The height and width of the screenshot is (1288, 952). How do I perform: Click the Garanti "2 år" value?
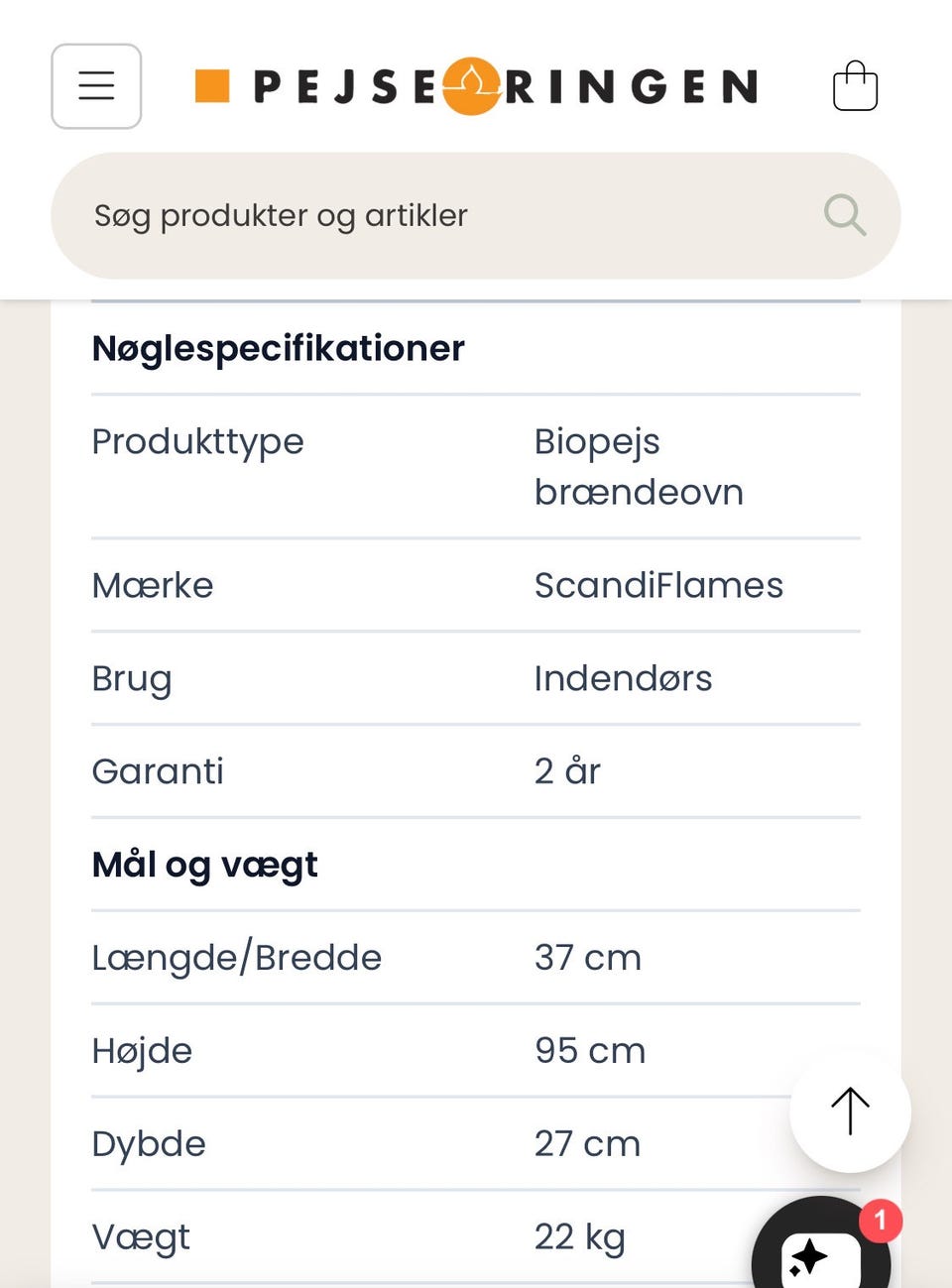[x=567, y=771]
